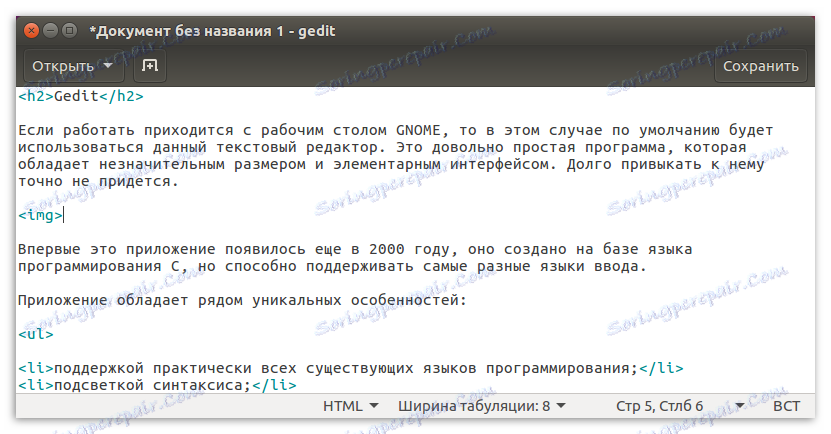Click window title Документ без названия 1

coord(212,31)
